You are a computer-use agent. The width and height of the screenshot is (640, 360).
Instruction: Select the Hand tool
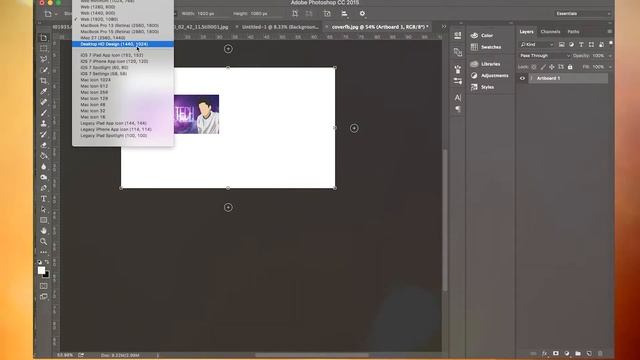(x=44, y=231)
